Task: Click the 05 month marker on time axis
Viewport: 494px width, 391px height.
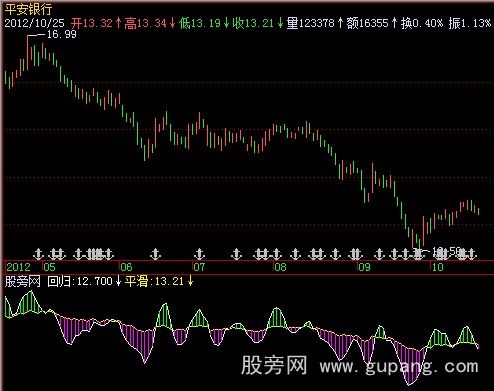Action: point(50,267)
